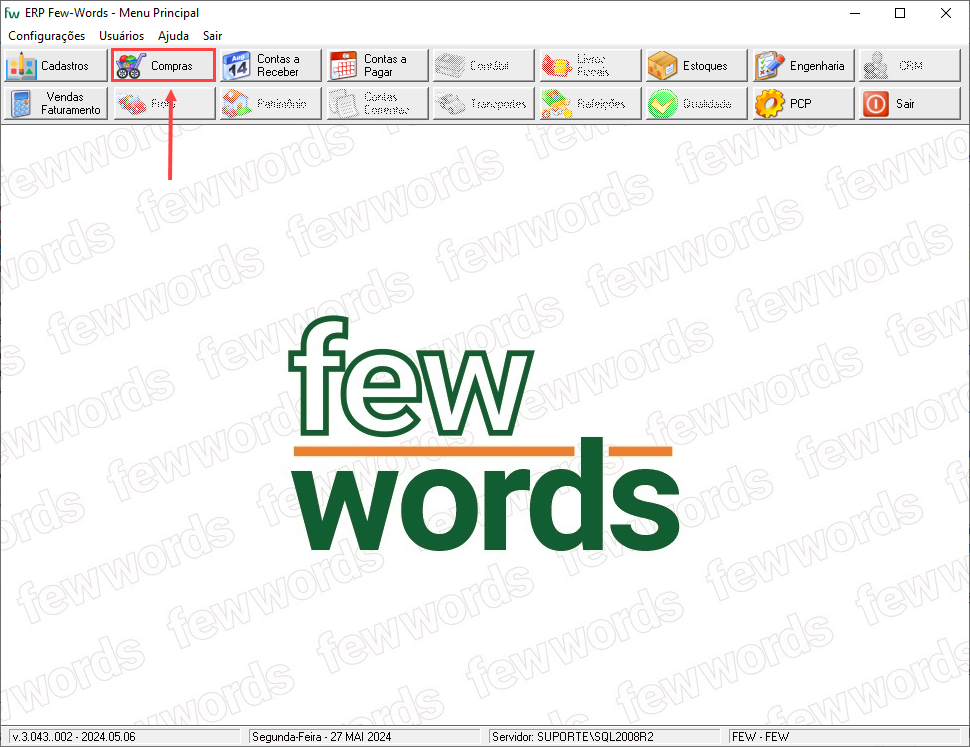Click the red Sair toolbar button

pos(909,103)
